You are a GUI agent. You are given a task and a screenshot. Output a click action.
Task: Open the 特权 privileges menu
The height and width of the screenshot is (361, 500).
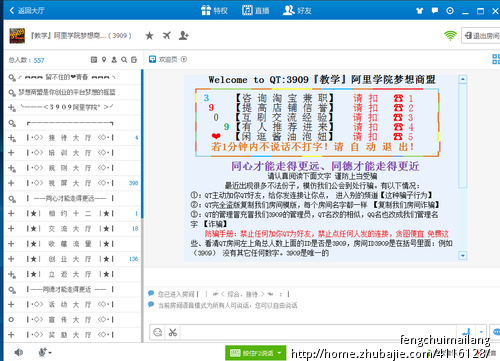tap(214, 10)
